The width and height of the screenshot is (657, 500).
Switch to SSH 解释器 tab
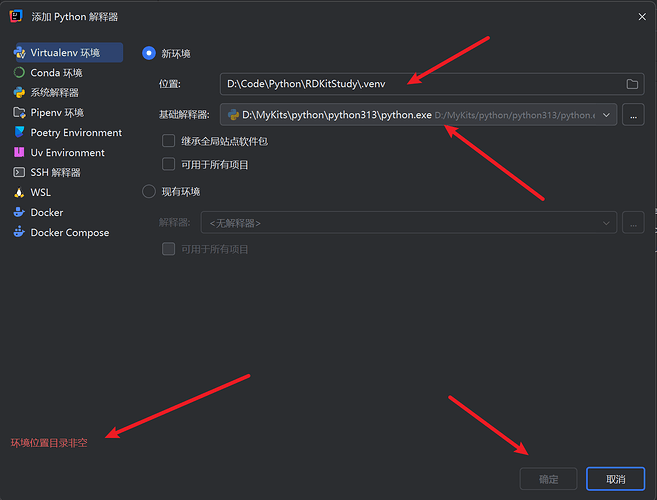(x=67, y=172)
